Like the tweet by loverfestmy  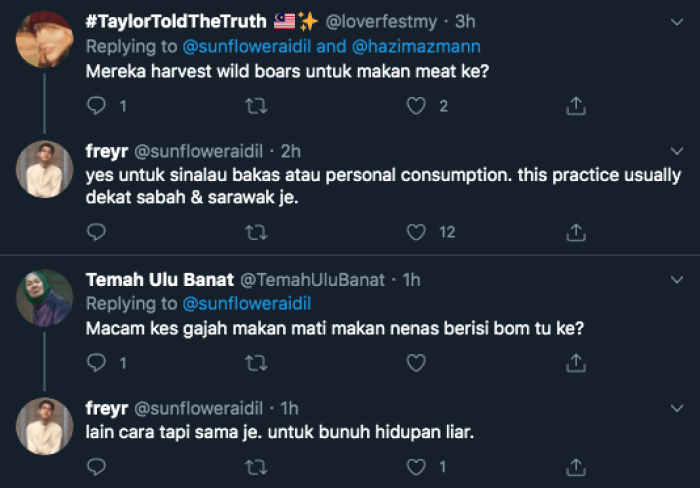coord(416,105)
